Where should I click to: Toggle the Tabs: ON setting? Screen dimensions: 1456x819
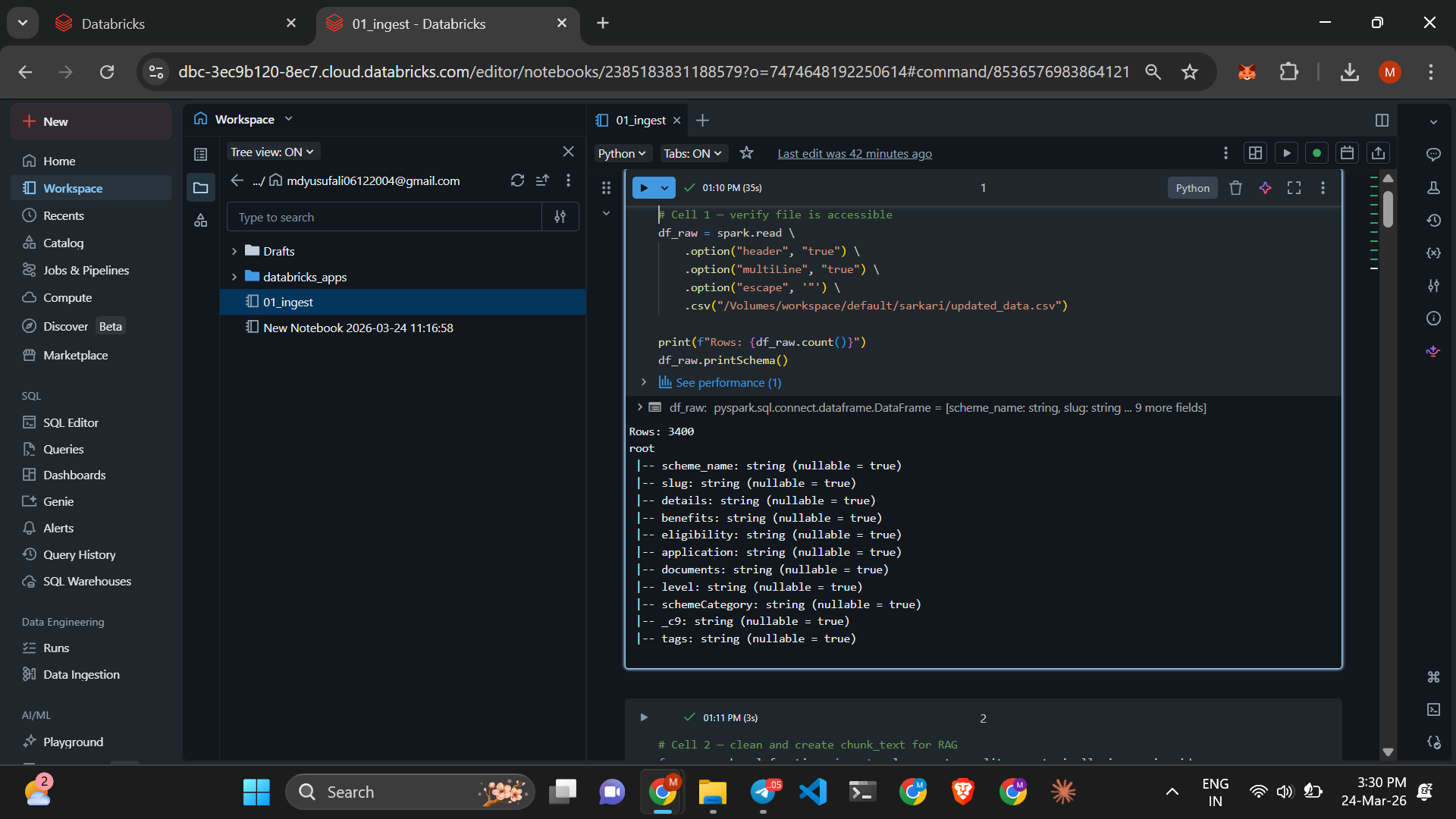coord(693,153)
